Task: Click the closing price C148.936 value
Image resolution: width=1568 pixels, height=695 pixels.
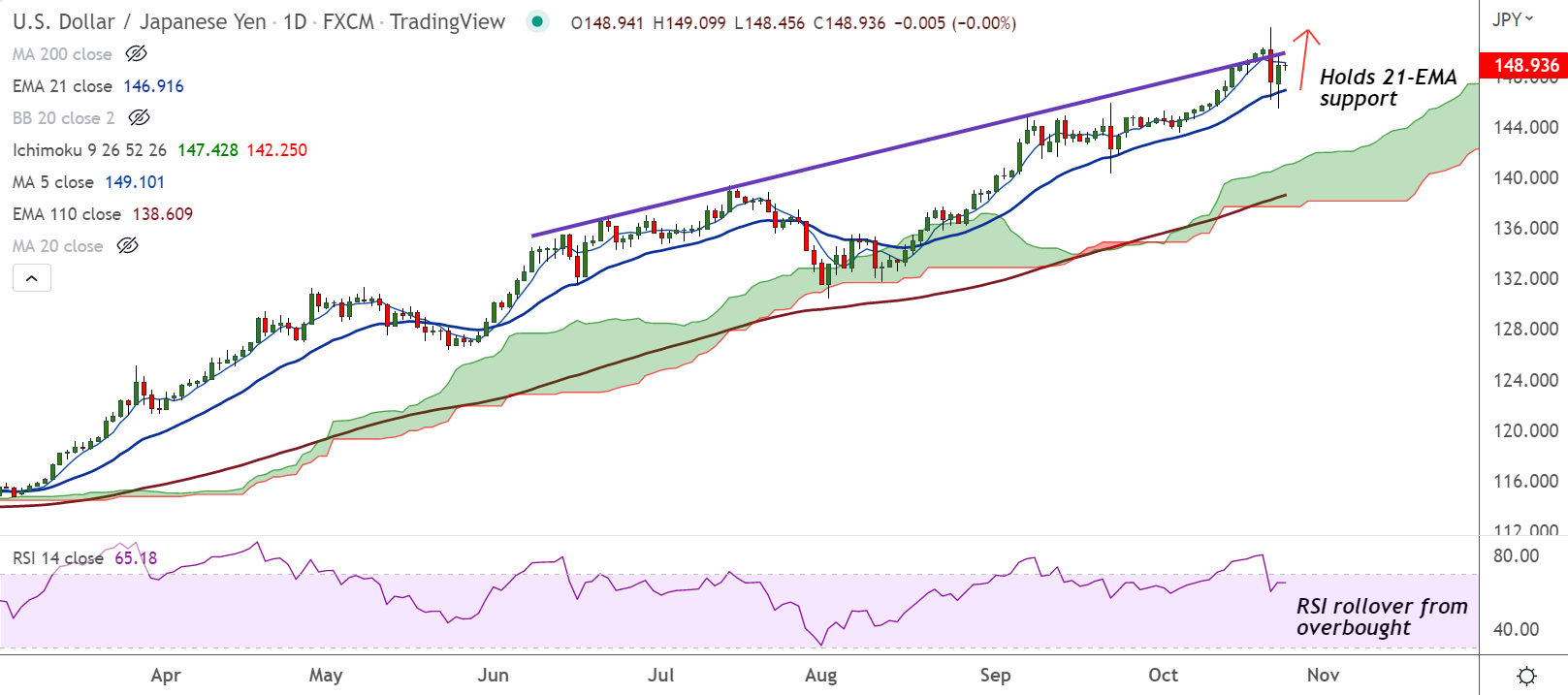Action: click(849, 22)
